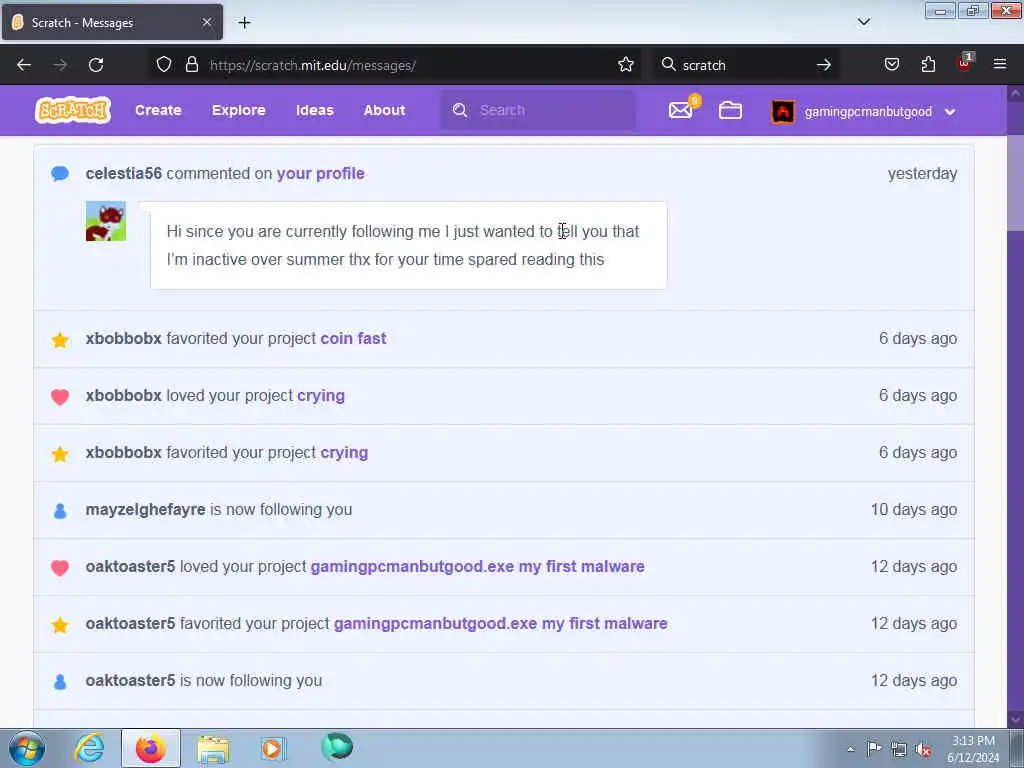This screenshot has width=1024, height=768.
Task: Click the browser search box with 'scratch'
Action: point(744,65)
